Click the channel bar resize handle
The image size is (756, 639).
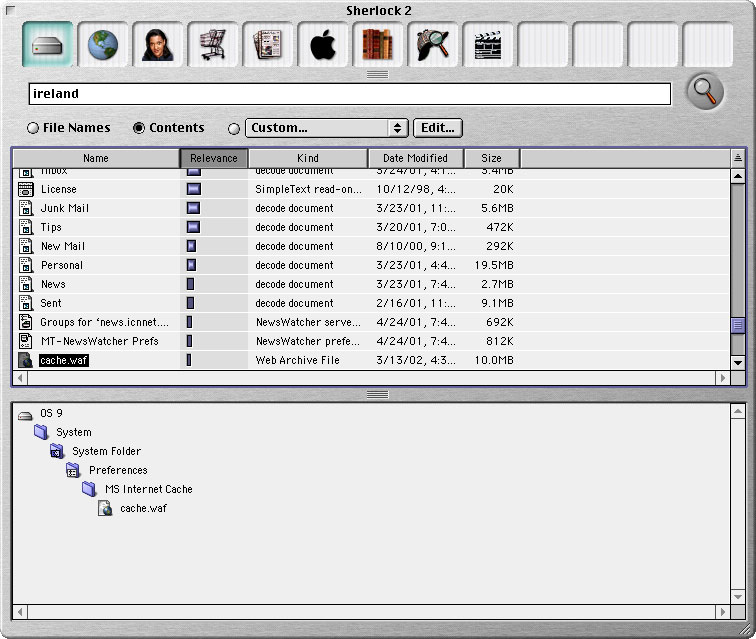click(x=378, y=74)
